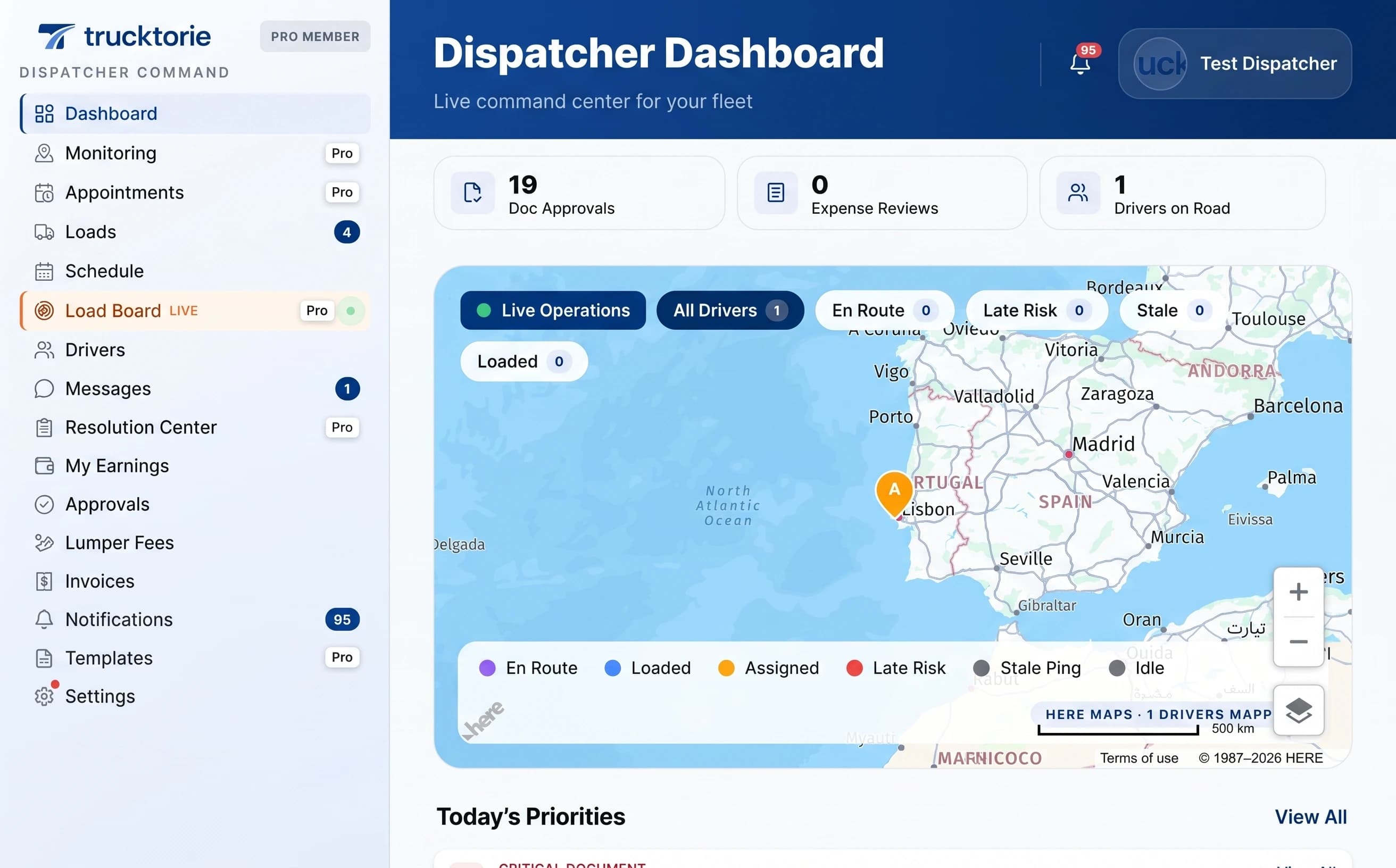
Task: Open the Load Board LIVE item
Action: (195, 311)
